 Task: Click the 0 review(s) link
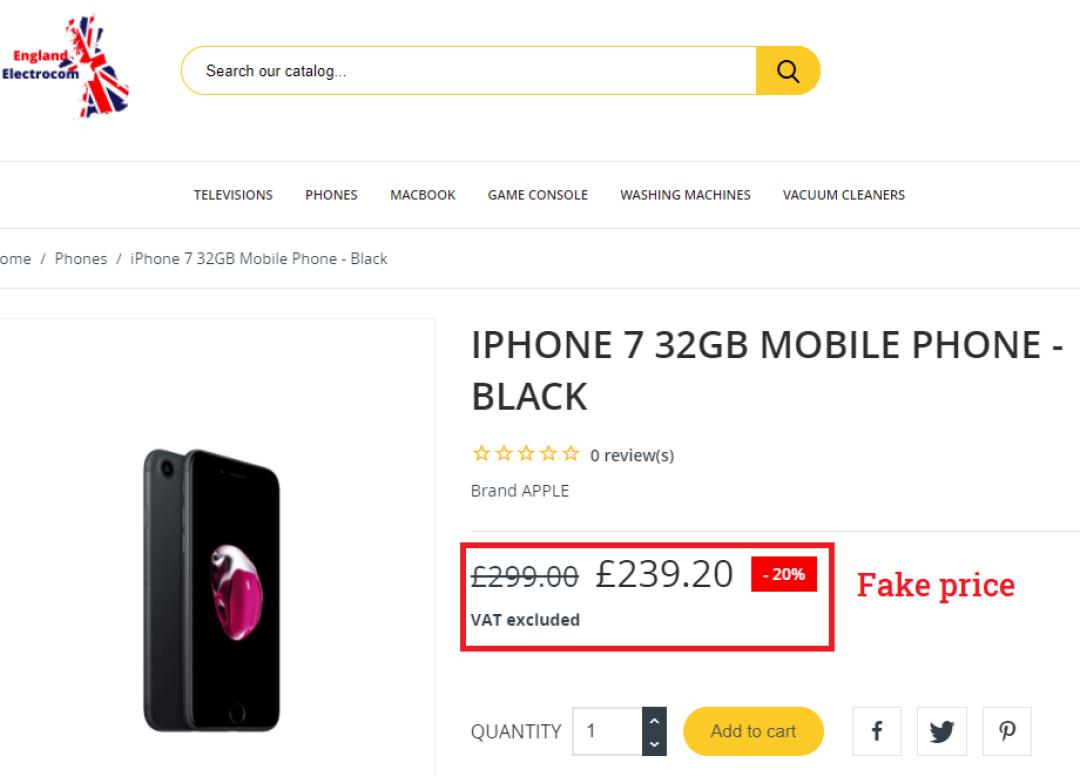click(632, 456)
